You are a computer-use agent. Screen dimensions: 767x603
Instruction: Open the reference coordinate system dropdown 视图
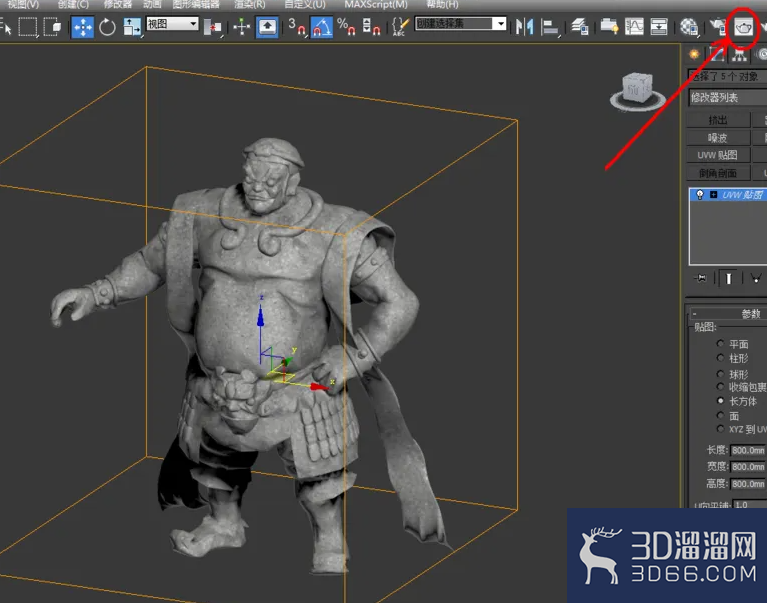[x=173, y=24]
